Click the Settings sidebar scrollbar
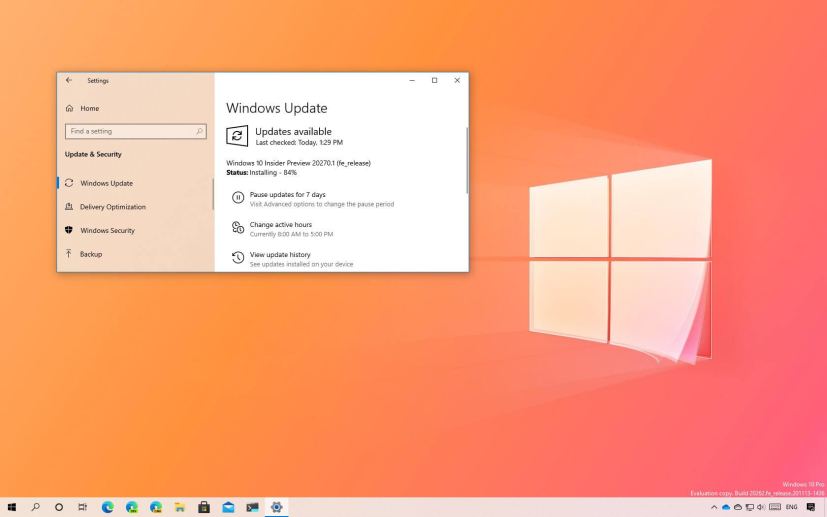The height and width of the screenshot is (517, 827). (213, 194)
